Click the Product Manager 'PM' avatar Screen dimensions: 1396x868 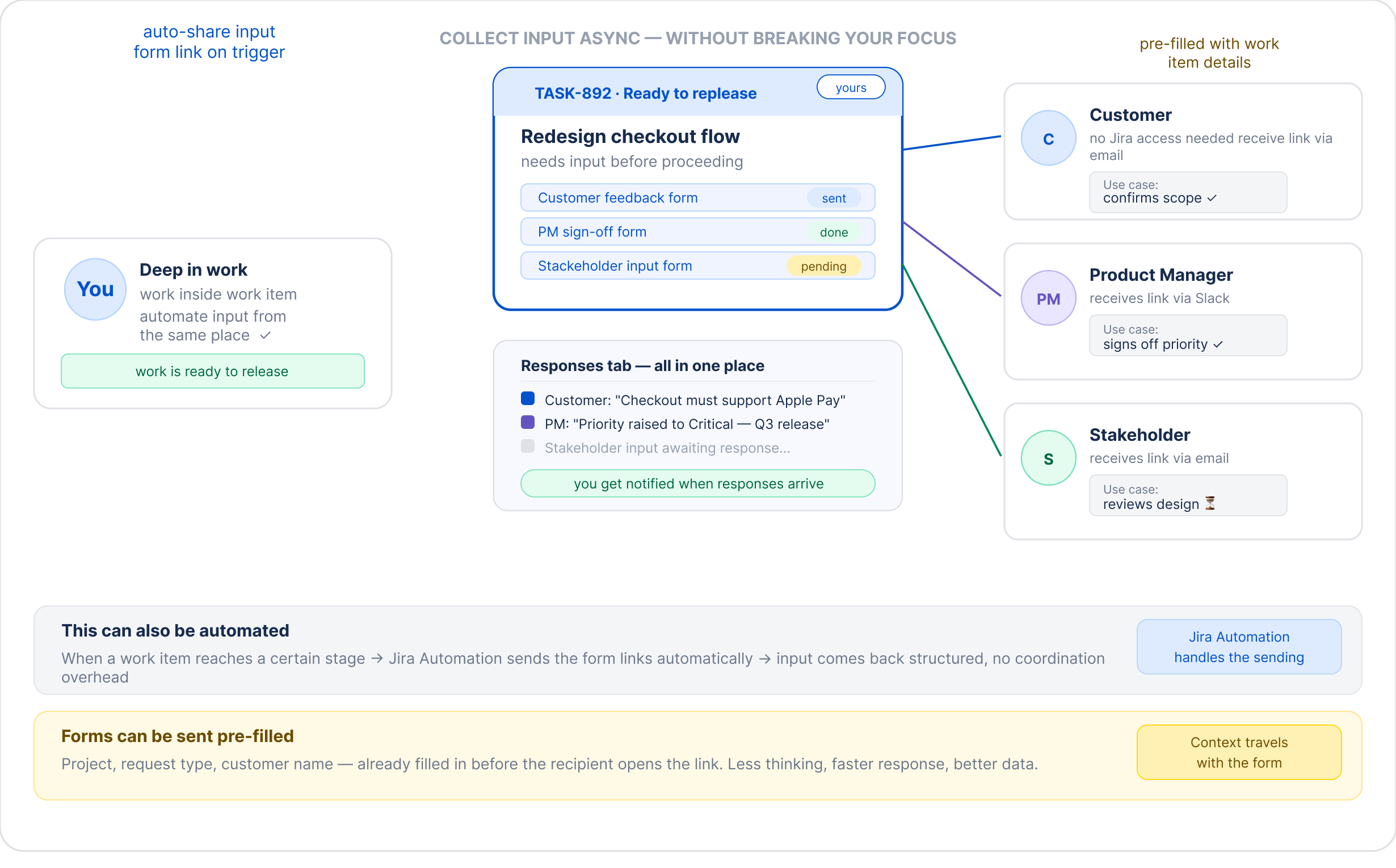[x=1049, y=298]
